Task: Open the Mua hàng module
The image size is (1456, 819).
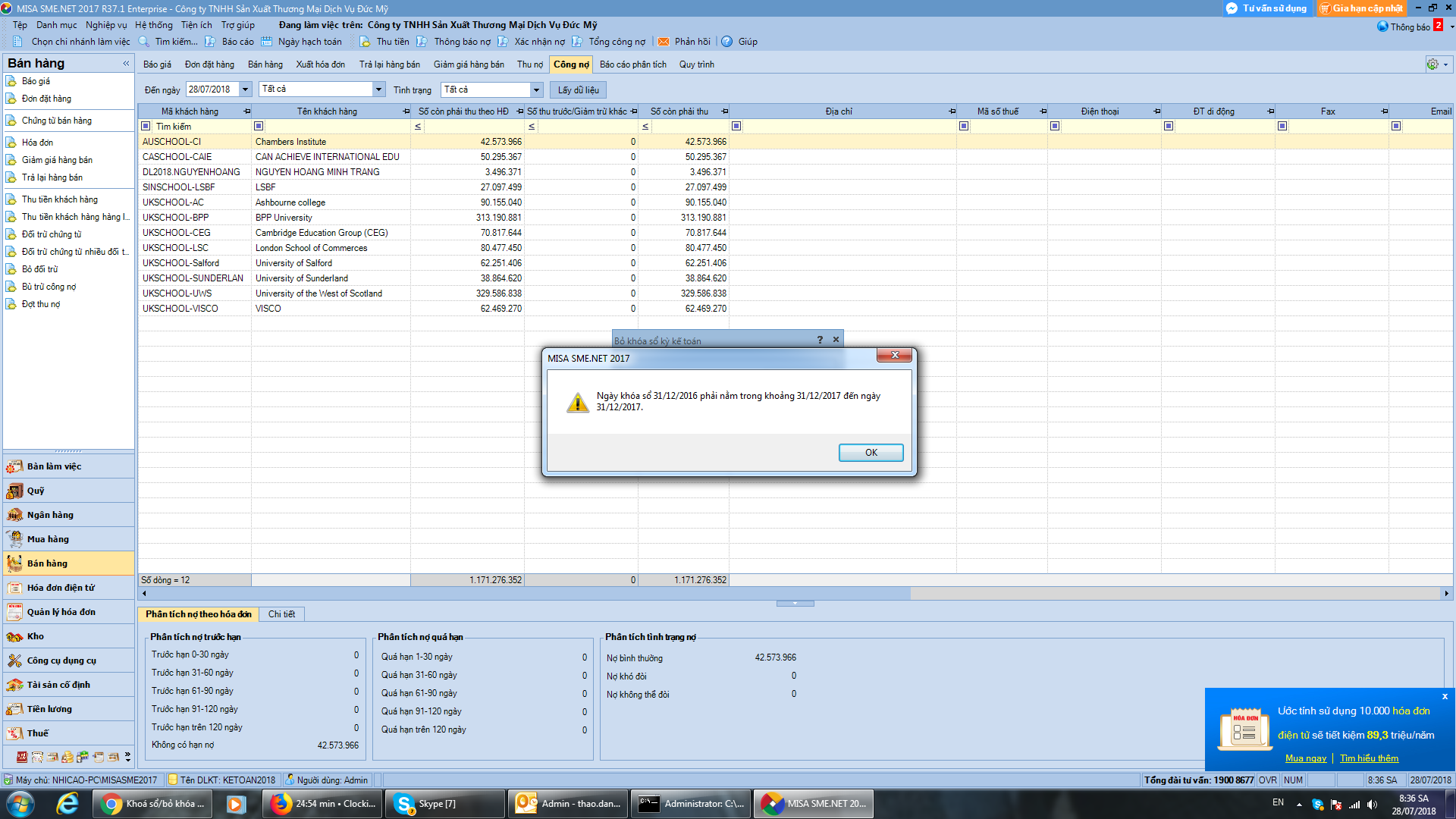Action: click(69, 539)
